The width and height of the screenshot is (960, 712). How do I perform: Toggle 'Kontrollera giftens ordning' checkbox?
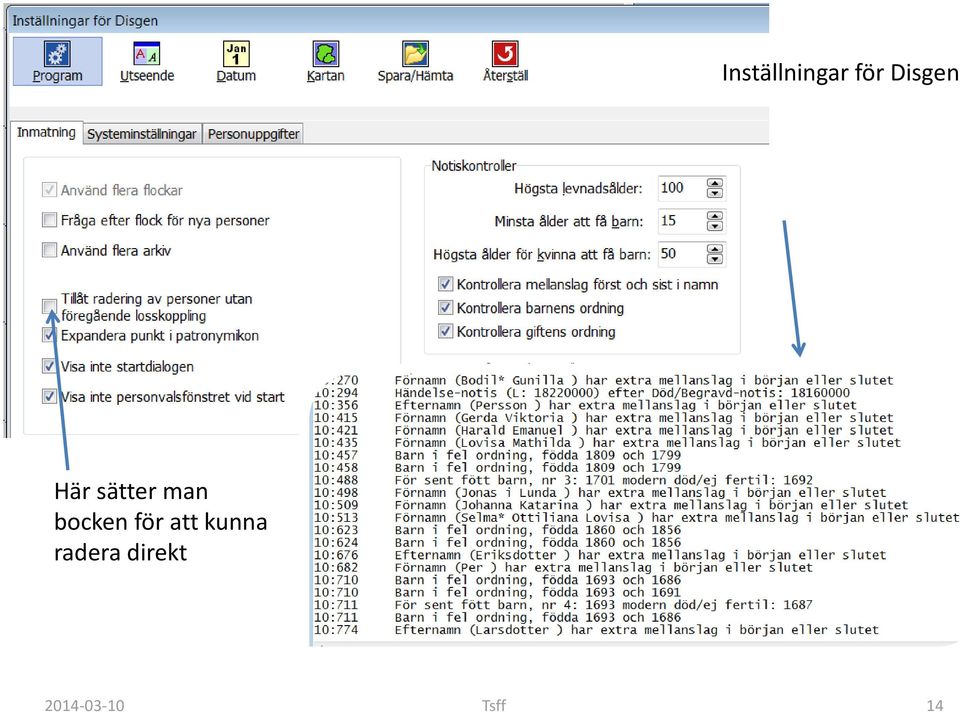pyautogui.click(x=445, y=331)
